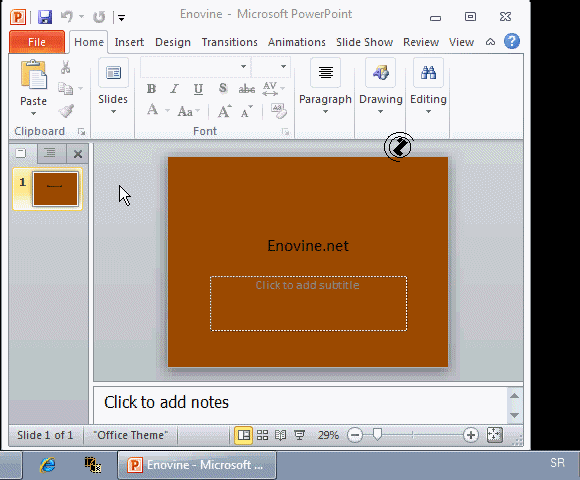Switch to the Design tab
Viewport: 580px width, 480px height.
click(x=173, y=42)
